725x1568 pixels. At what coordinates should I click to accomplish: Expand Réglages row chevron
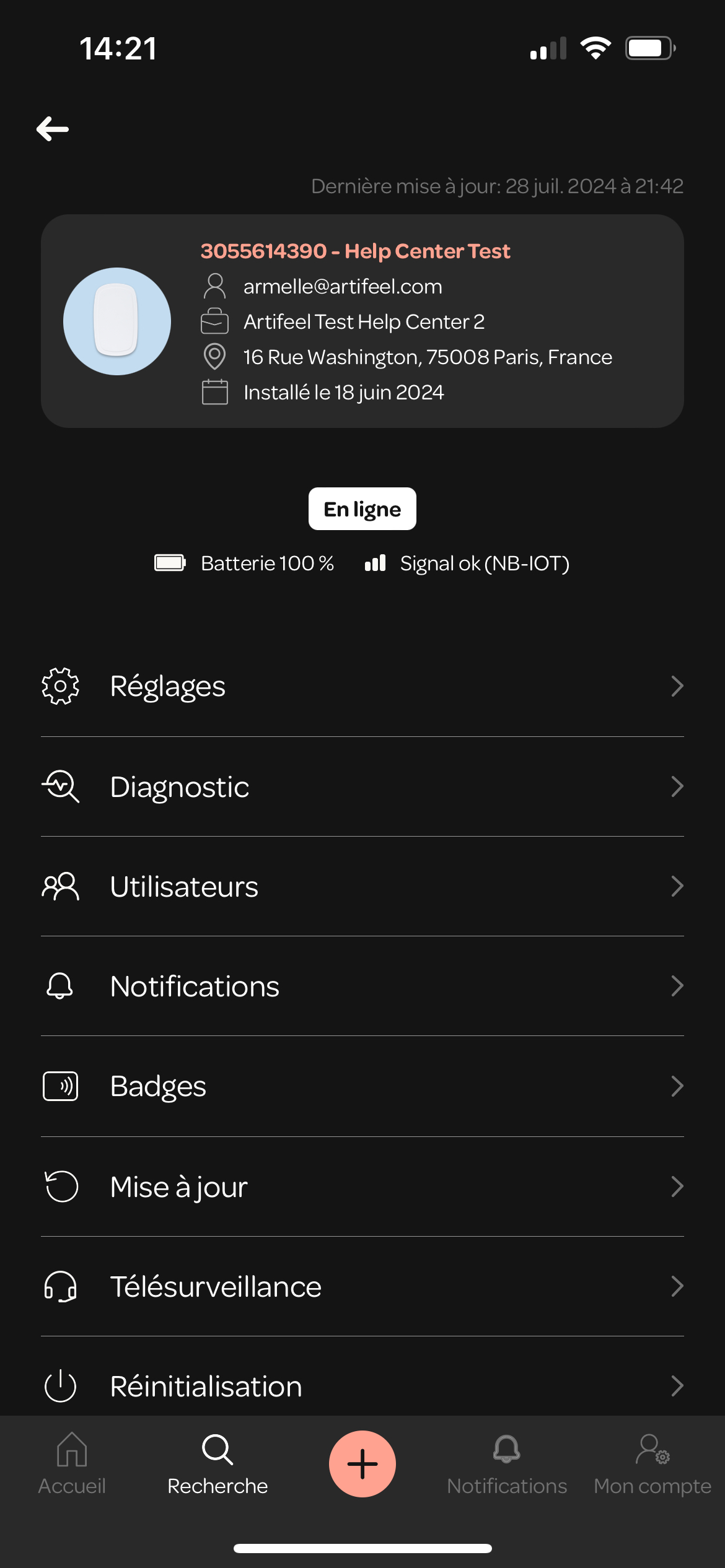tap(677, 686)
